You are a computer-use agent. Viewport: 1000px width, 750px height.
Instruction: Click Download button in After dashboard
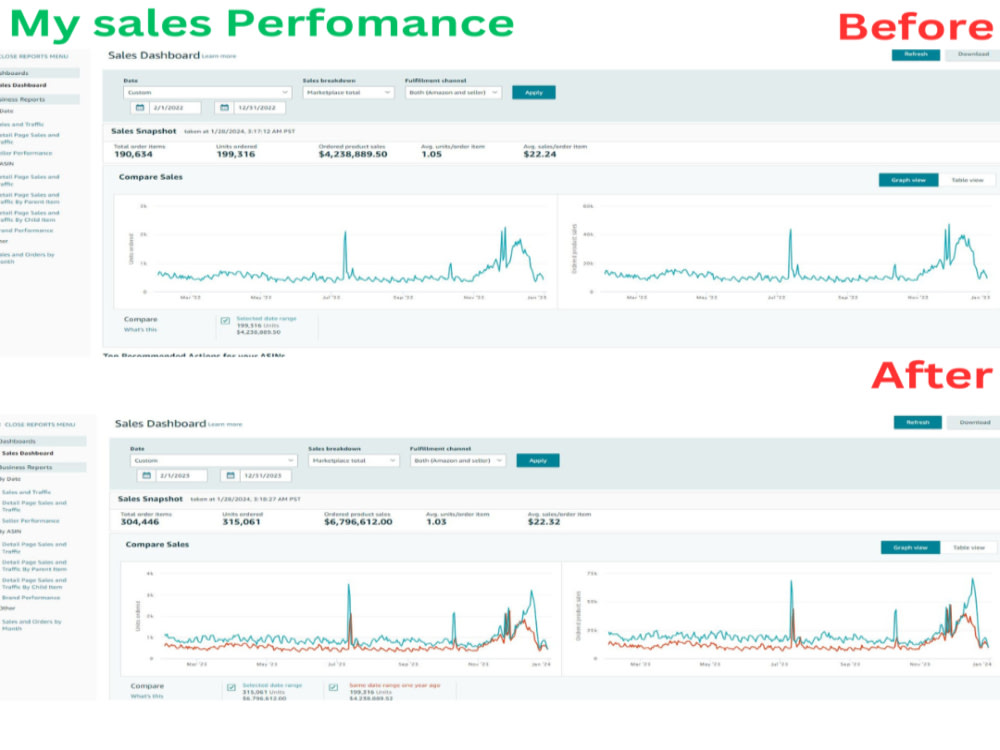click(x=974, y=422)
